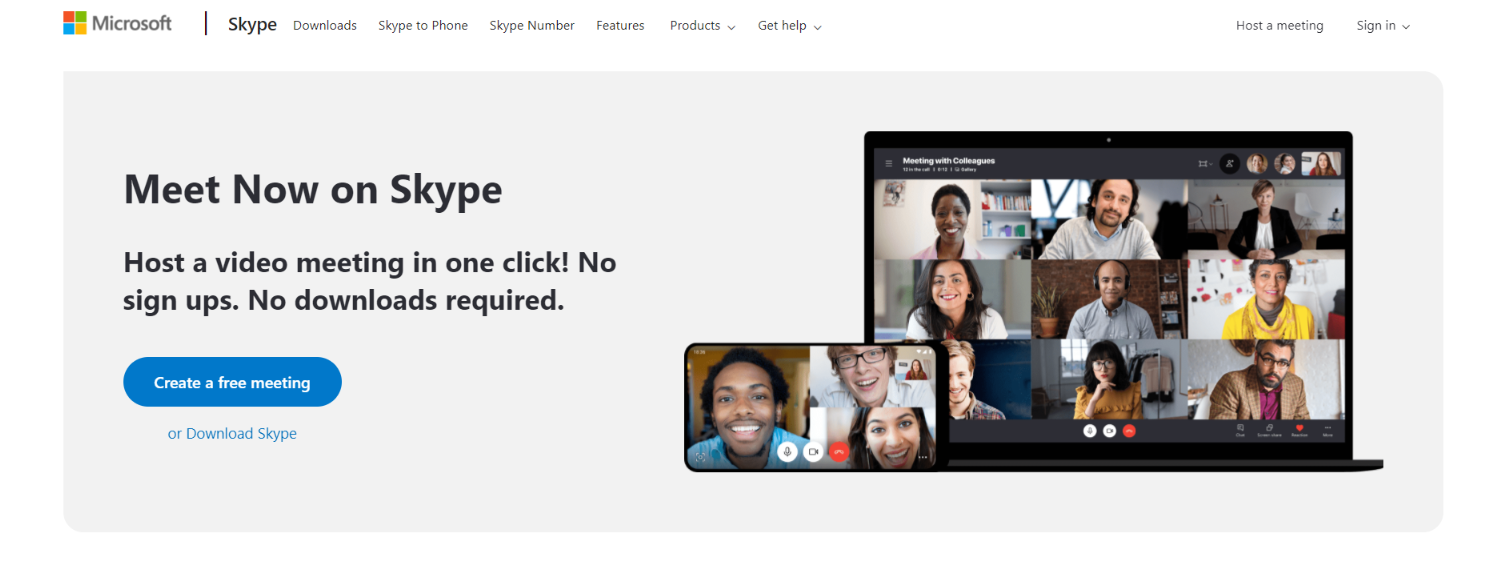This screenshot has height=575, width=1491.
Task: Open Skype to Phone in the navigation
Action: pyautogui.click(x=423, y=26)
